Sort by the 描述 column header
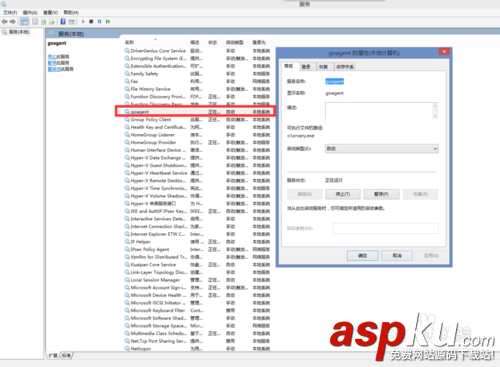The image size is (500, 367). (195, 42)
